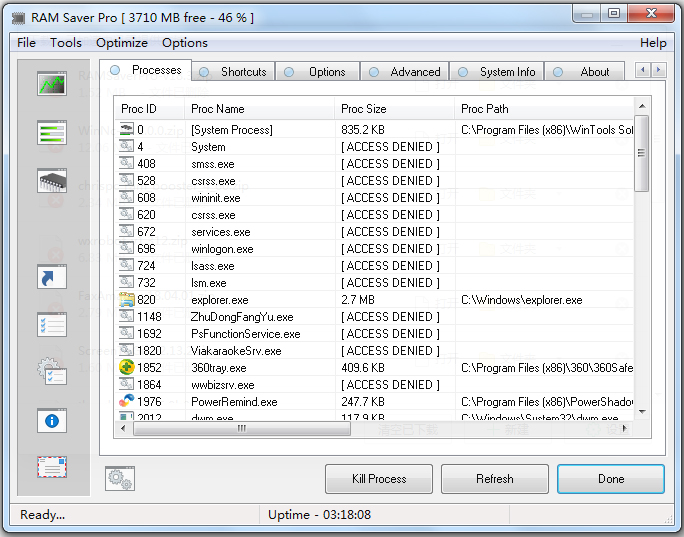Select the PowerRemind.exe process name
This screenshot has height=537, width=684.
(234, 402)
